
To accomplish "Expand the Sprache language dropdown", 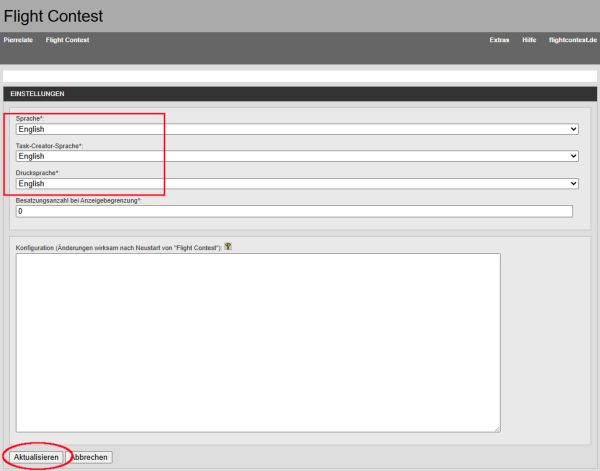I will 297,129.
